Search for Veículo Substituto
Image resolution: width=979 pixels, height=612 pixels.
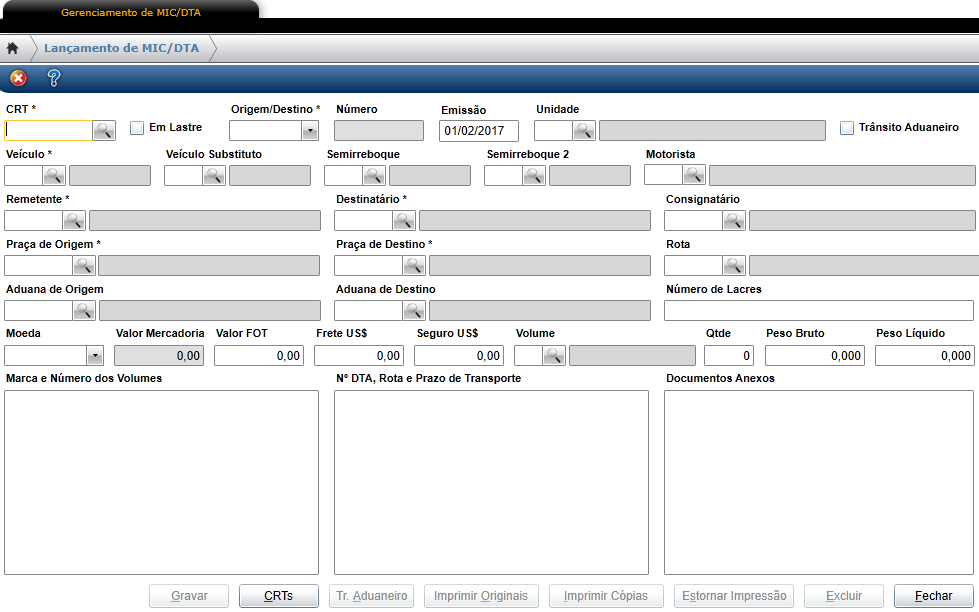click(214, 175)
